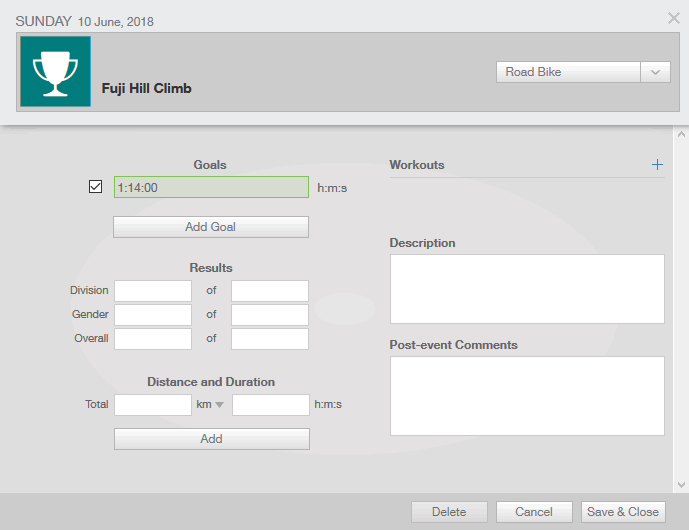Click the SUNDAY day label
This screenshot has height=530, width=689.
point(44,21)
